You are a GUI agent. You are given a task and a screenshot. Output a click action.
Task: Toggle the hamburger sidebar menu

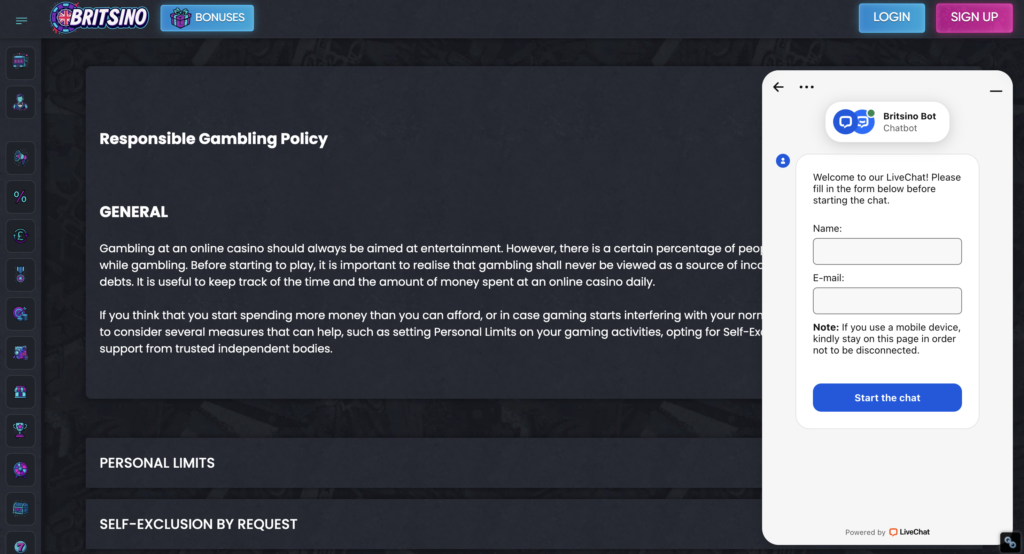coord(21,20)
